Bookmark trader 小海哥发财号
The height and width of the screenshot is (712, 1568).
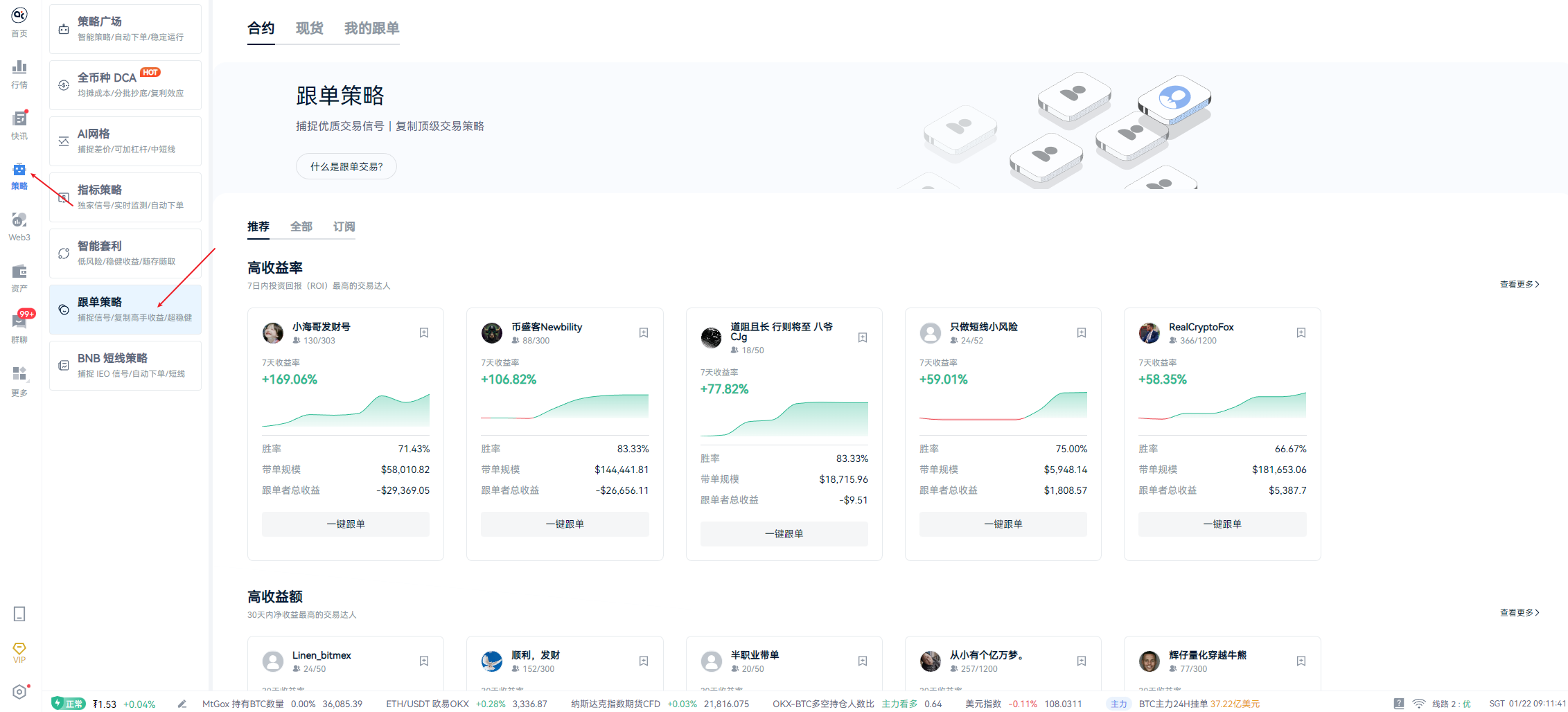[424, 333]
